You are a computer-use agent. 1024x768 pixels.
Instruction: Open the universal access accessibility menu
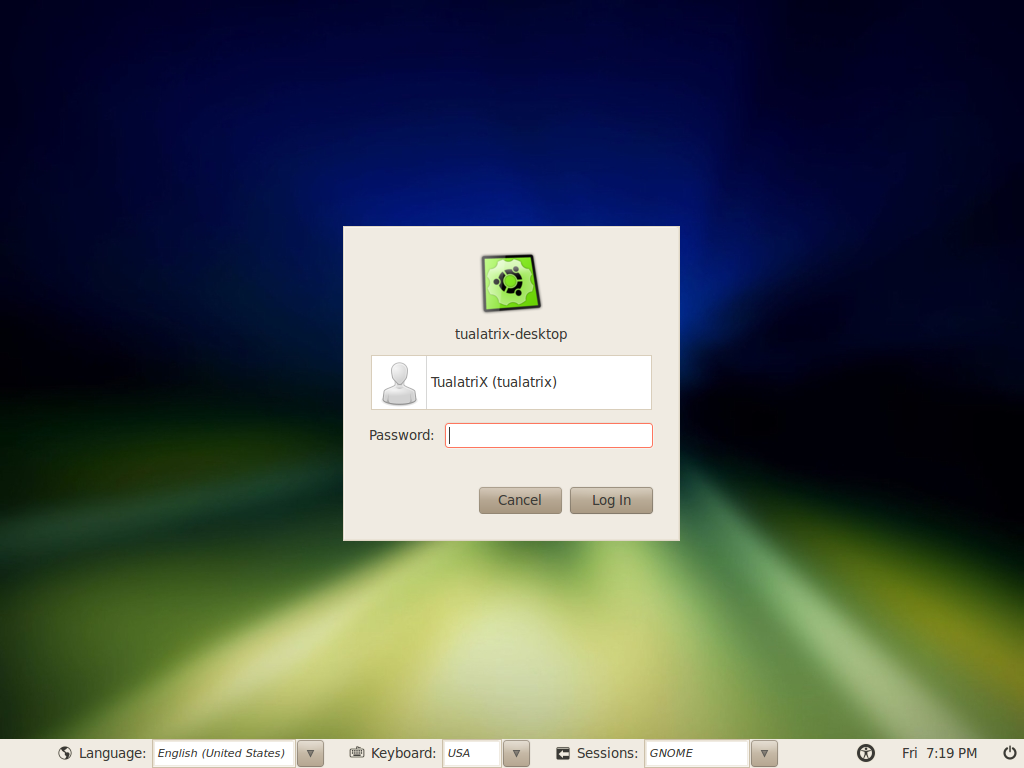pos(865,753)
